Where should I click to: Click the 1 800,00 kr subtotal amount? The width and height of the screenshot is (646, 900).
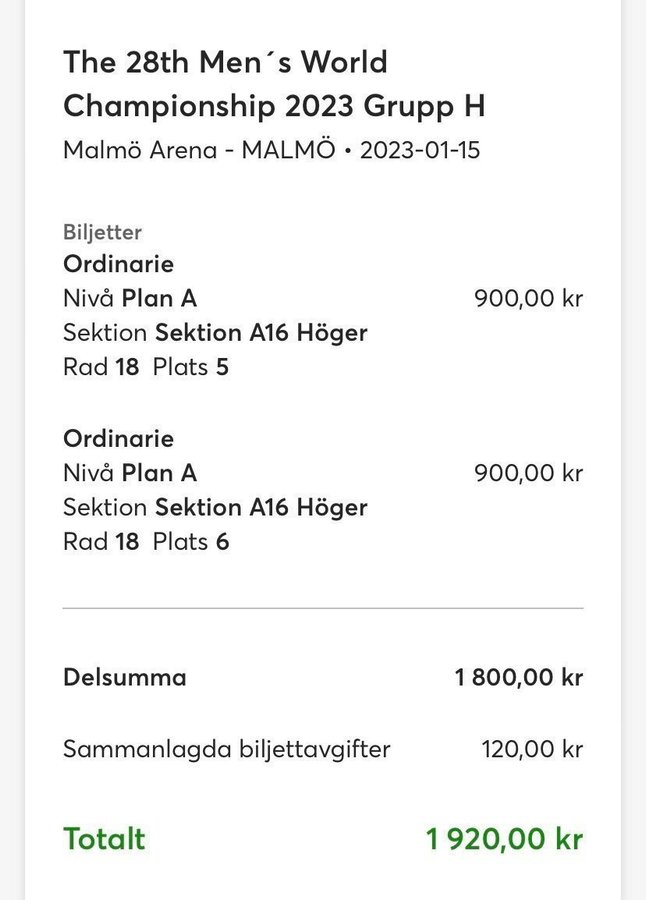click(519, 677)
